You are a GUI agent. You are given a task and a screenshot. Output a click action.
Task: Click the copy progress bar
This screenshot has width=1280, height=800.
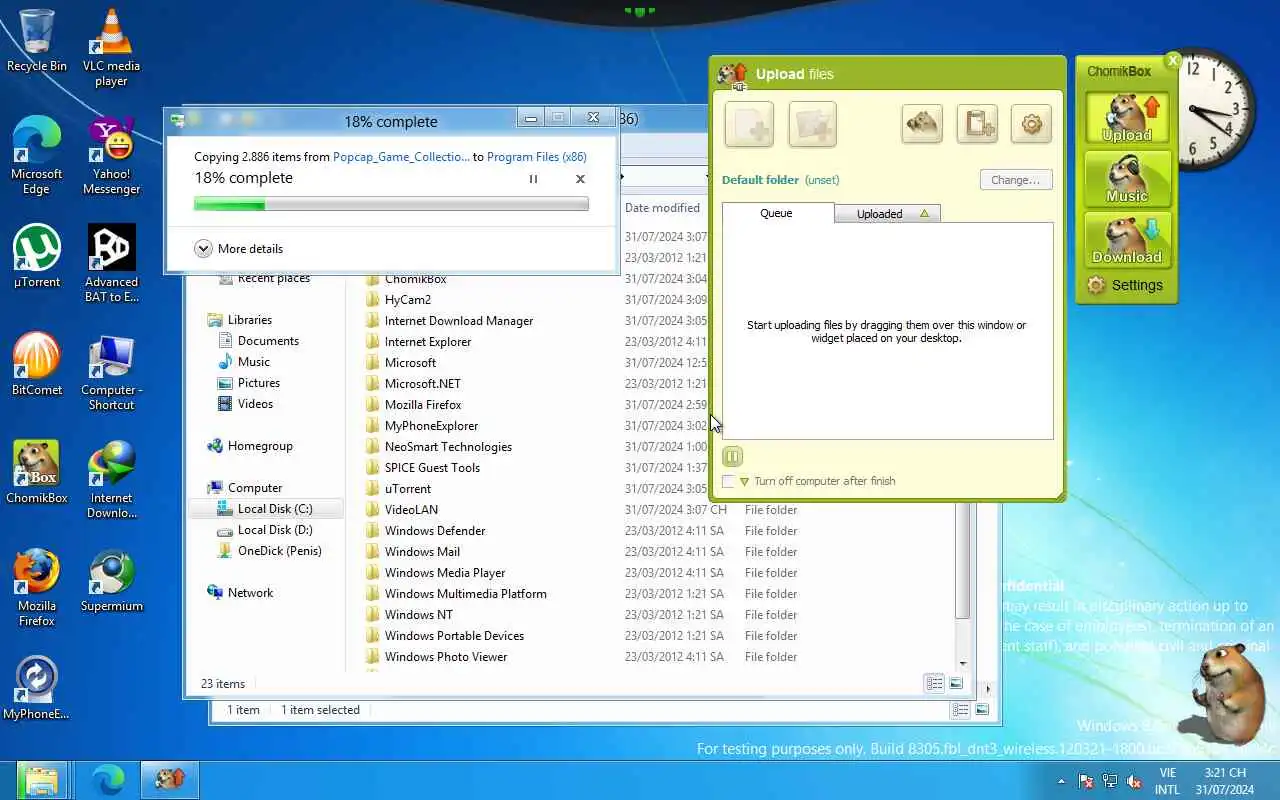[391, 204]
